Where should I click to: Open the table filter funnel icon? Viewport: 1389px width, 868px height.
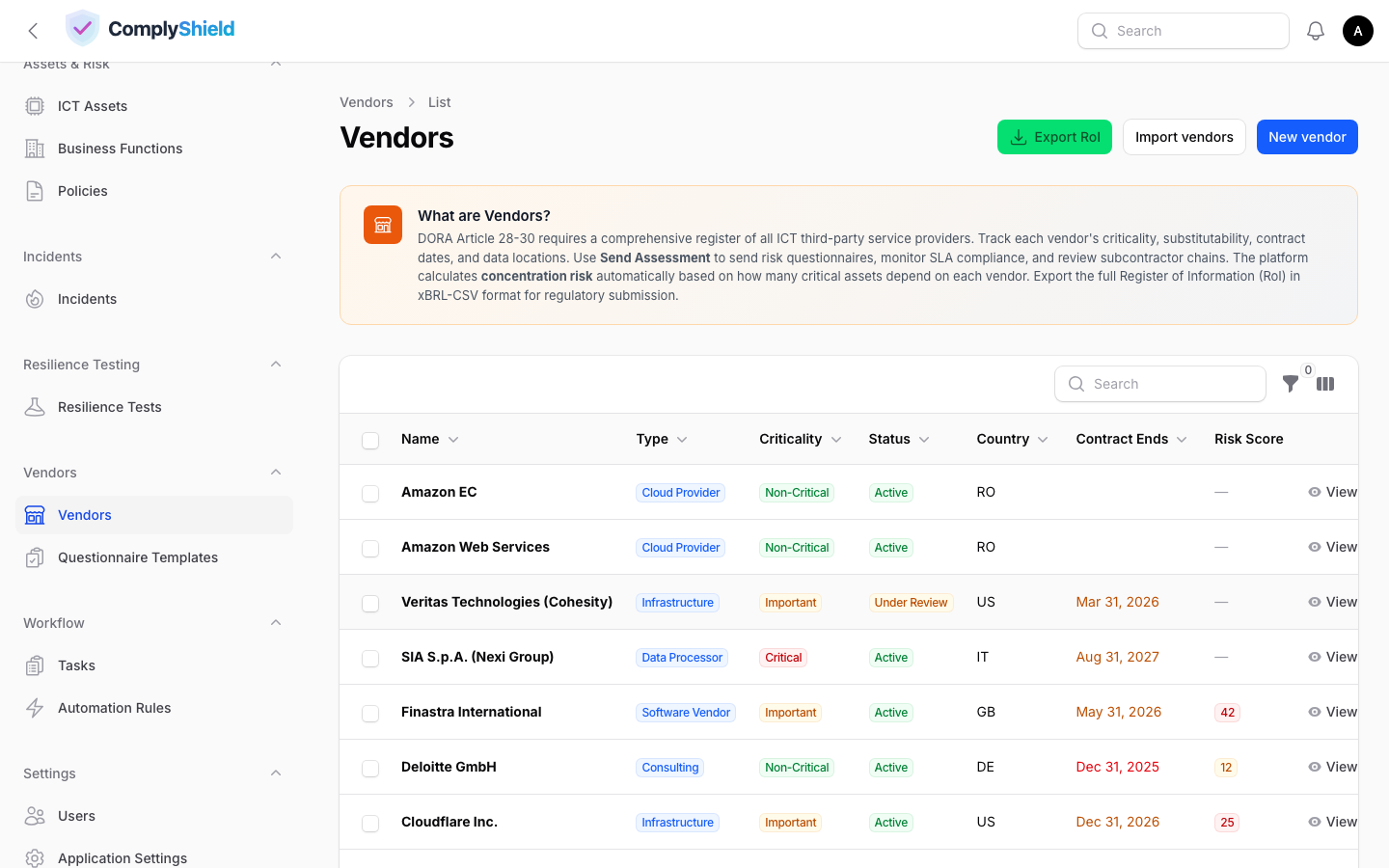pos(1291,384)
